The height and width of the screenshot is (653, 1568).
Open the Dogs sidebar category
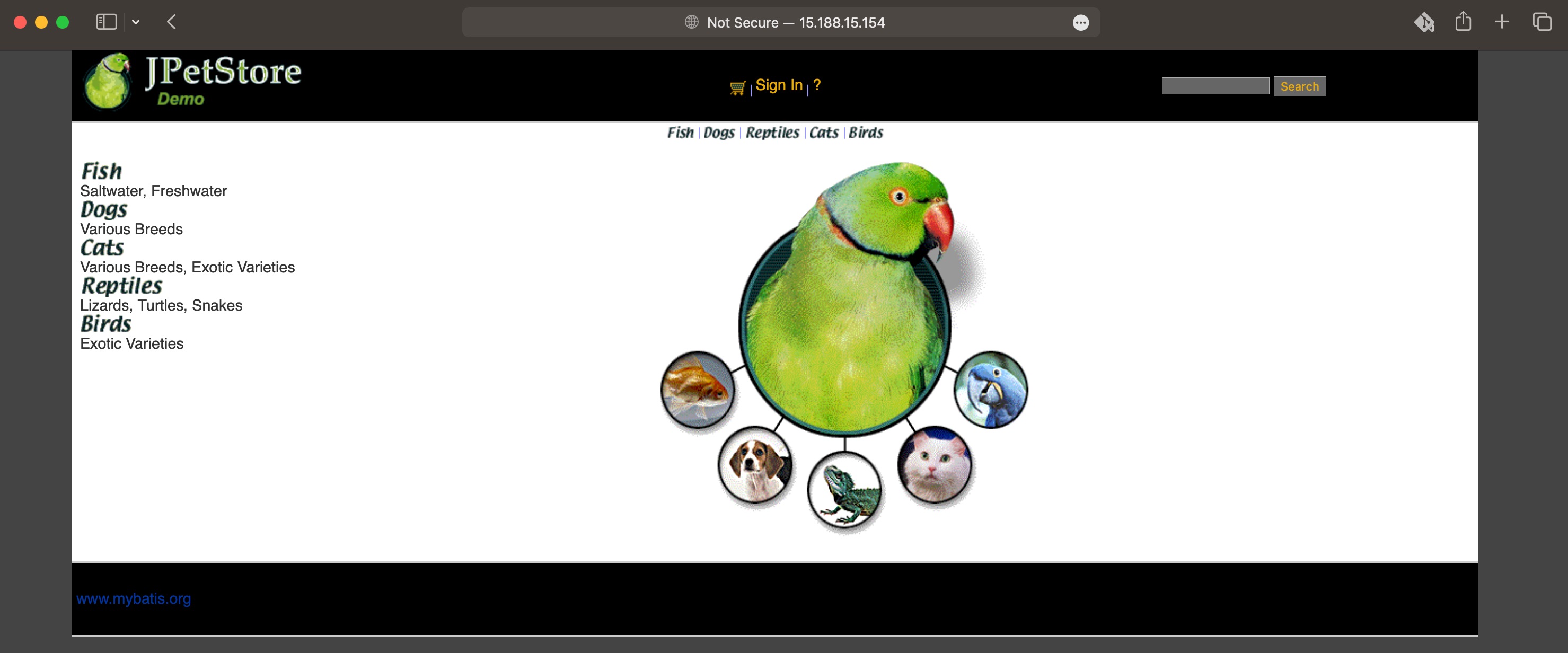[x=104, y=210]
